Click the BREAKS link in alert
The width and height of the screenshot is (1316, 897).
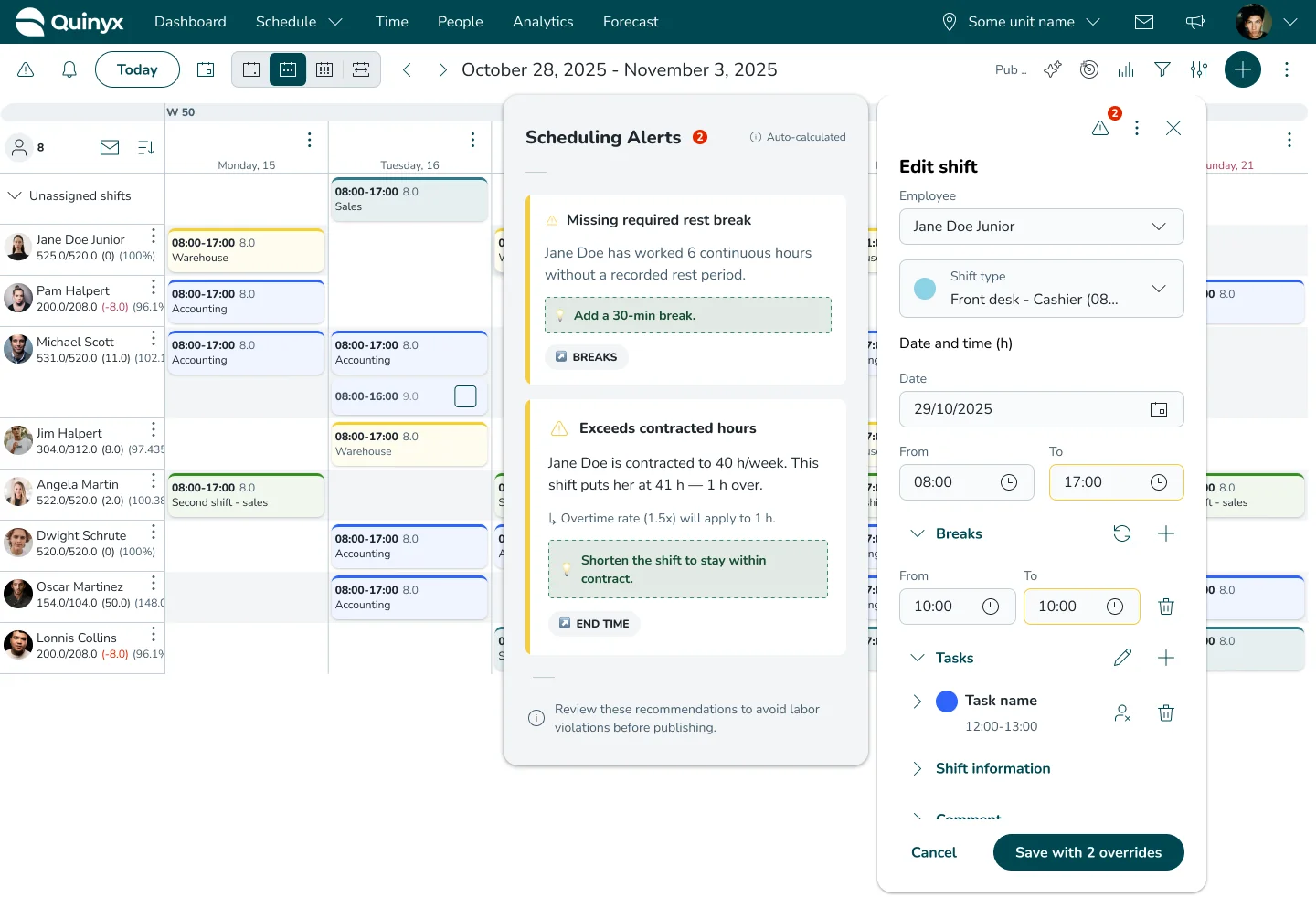[587, 357]
